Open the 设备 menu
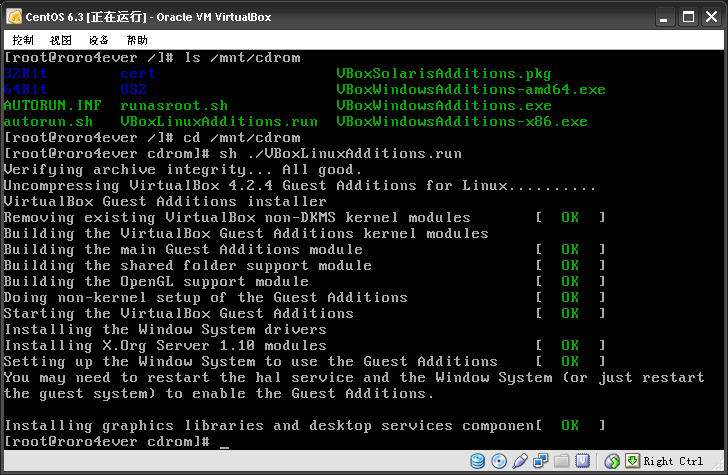The image size is (728, 475). point(98,40)
